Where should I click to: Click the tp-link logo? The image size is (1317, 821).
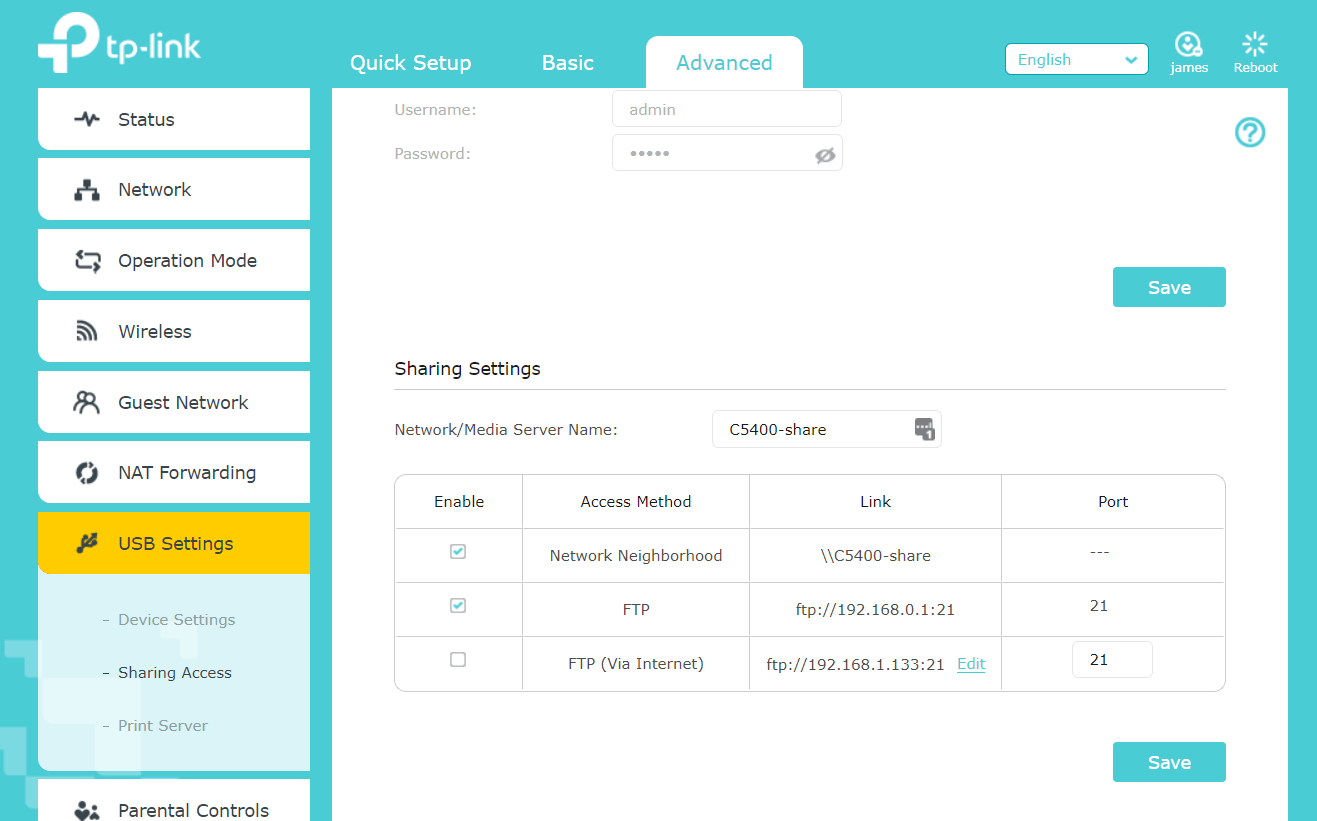pyautogui.click(x=119, y=44)
